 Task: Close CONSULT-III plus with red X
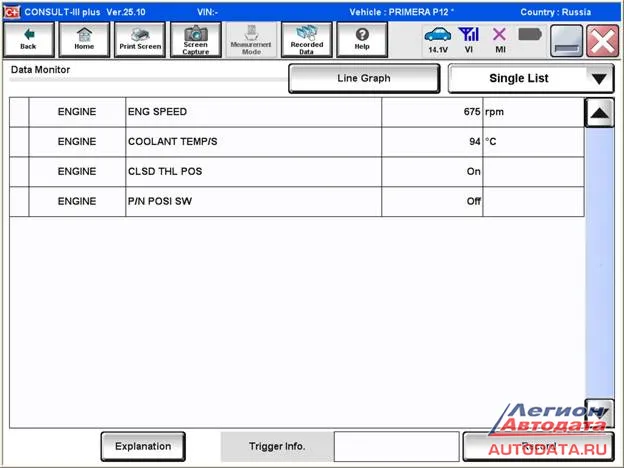pyautogui.click(x=603, y=41)
